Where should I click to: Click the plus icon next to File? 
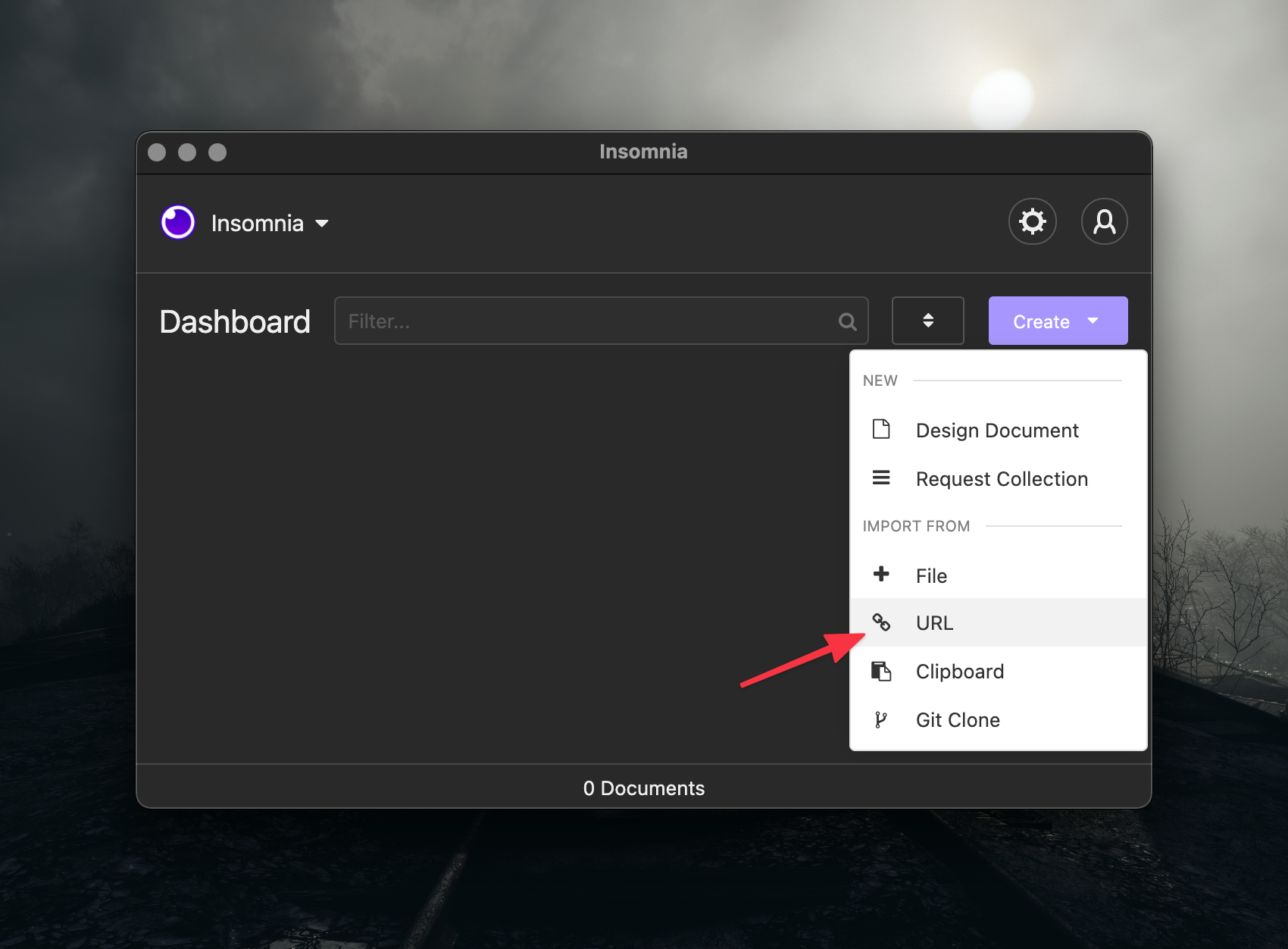[881, 575]
